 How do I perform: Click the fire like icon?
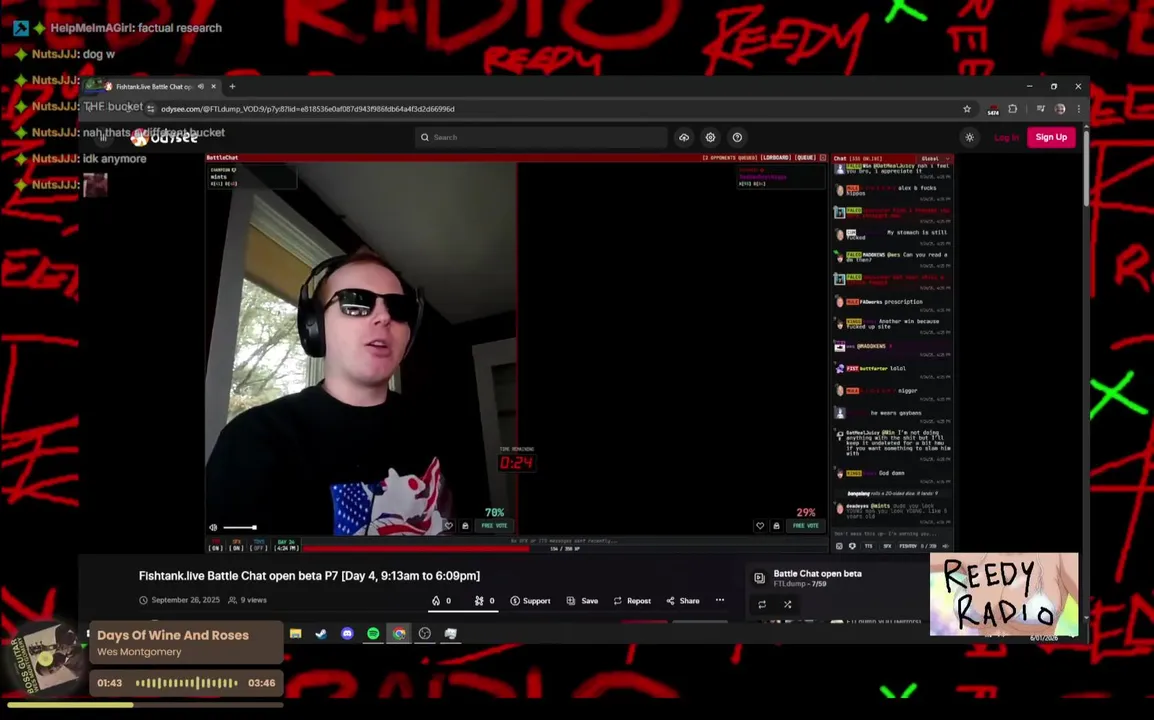click(x=436, y=601)
